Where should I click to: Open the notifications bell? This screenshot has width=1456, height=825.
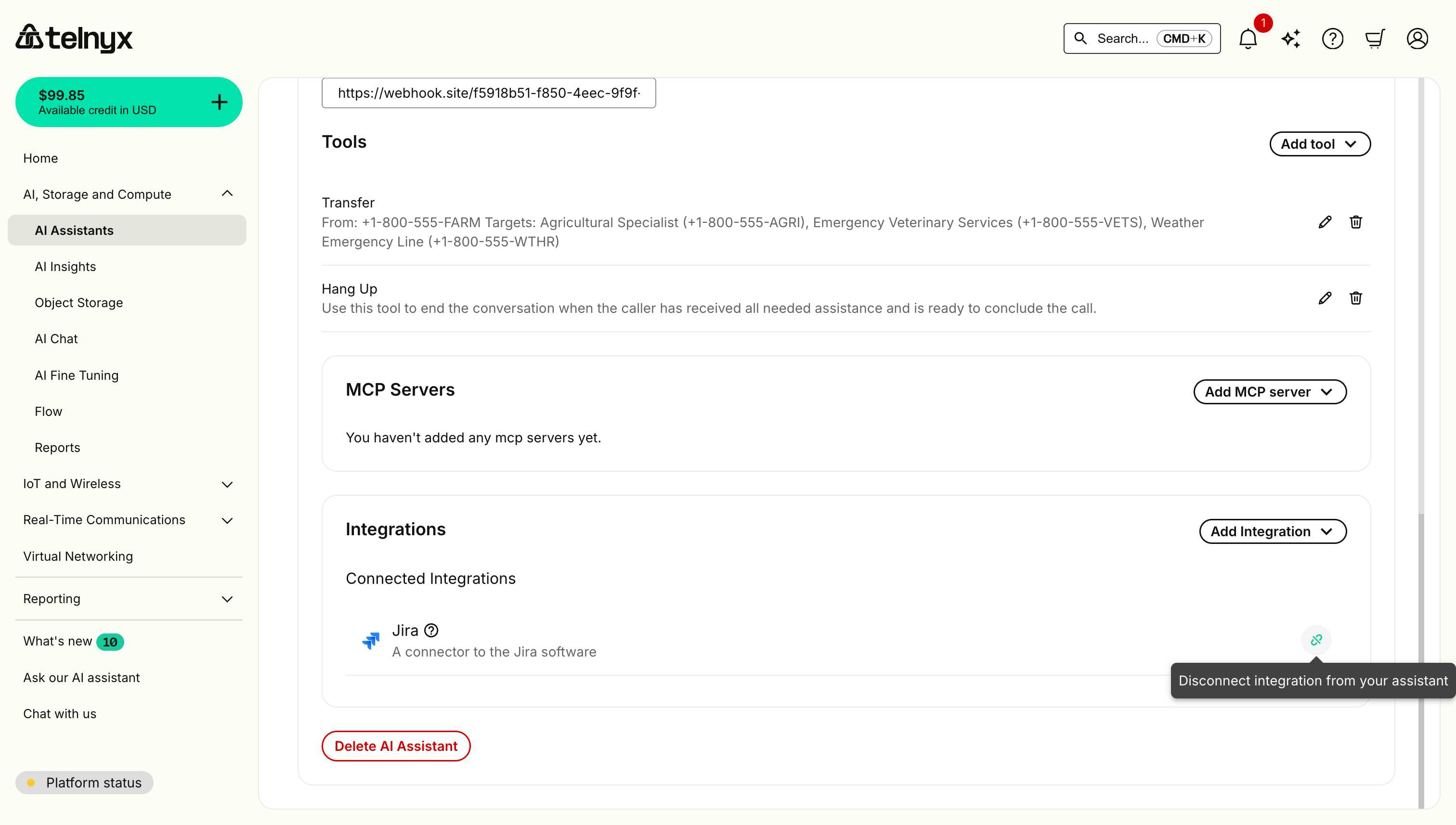pos(1248,38)
